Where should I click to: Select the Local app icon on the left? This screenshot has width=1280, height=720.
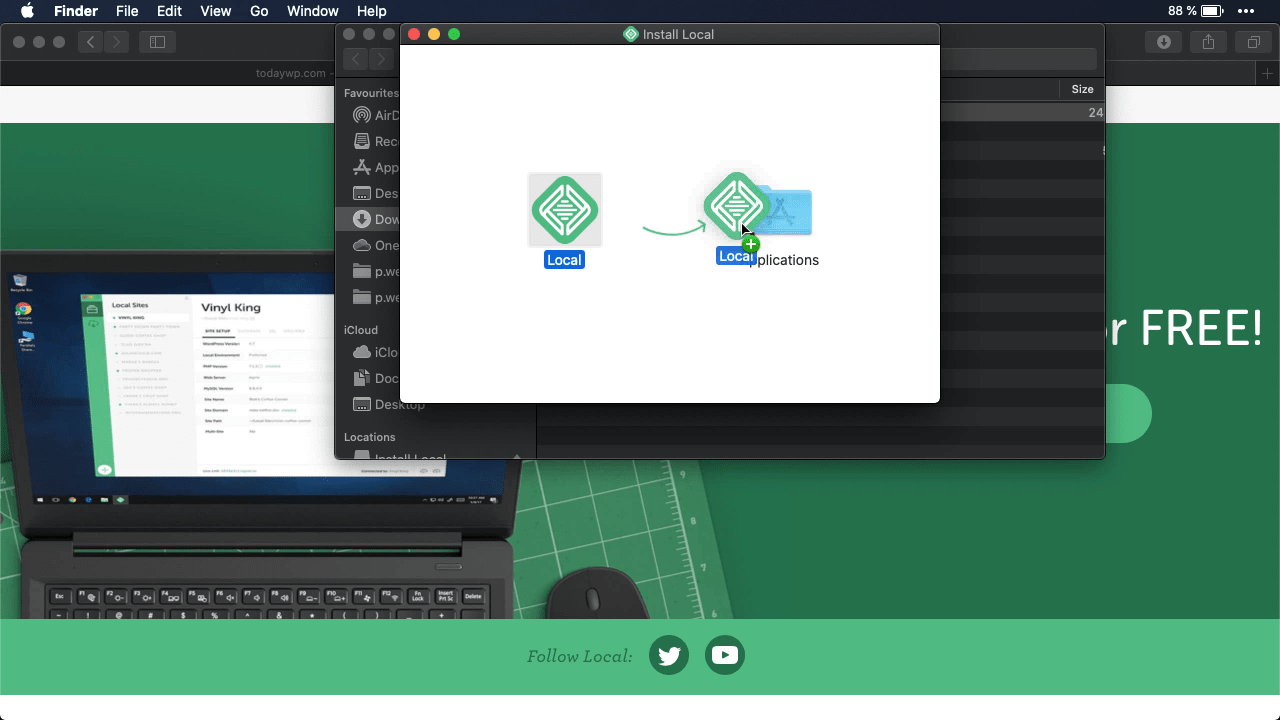tap(565, 210)
